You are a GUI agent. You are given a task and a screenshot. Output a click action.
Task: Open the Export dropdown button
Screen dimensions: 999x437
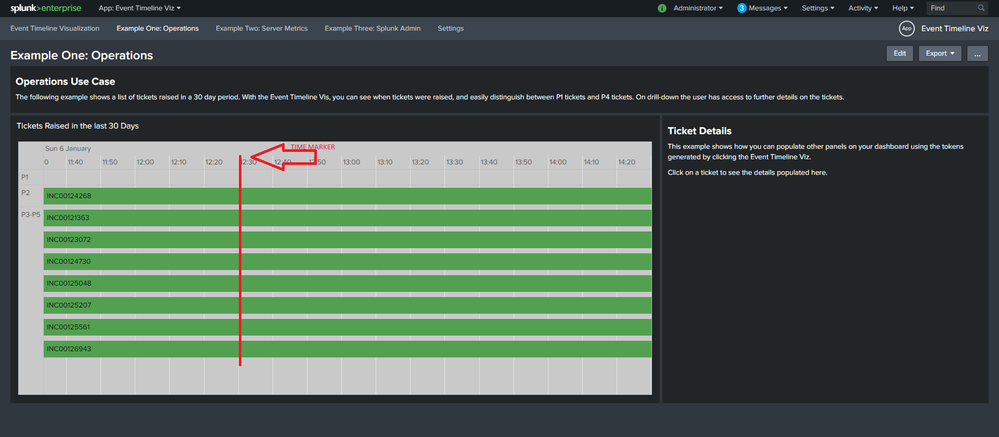[x=940, y=54]
